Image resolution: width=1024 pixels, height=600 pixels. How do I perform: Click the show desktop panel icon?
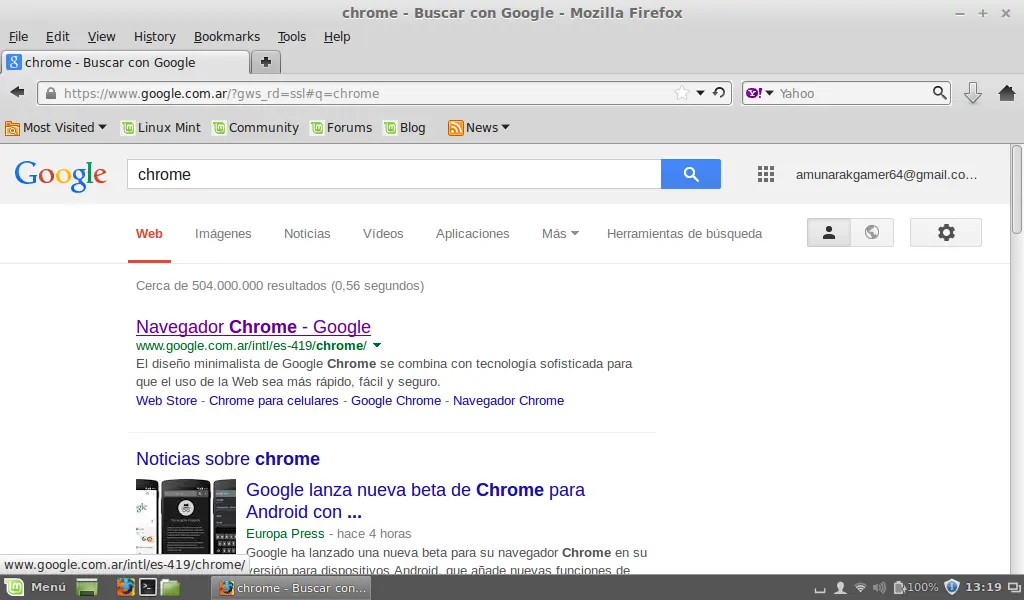[x=86, y=588]
